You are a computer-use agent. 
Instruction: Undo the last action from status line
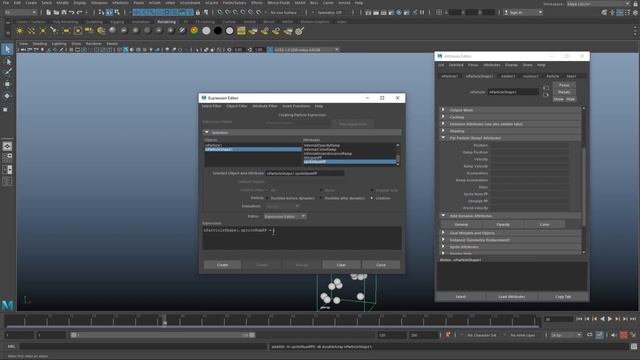[71, 13]
